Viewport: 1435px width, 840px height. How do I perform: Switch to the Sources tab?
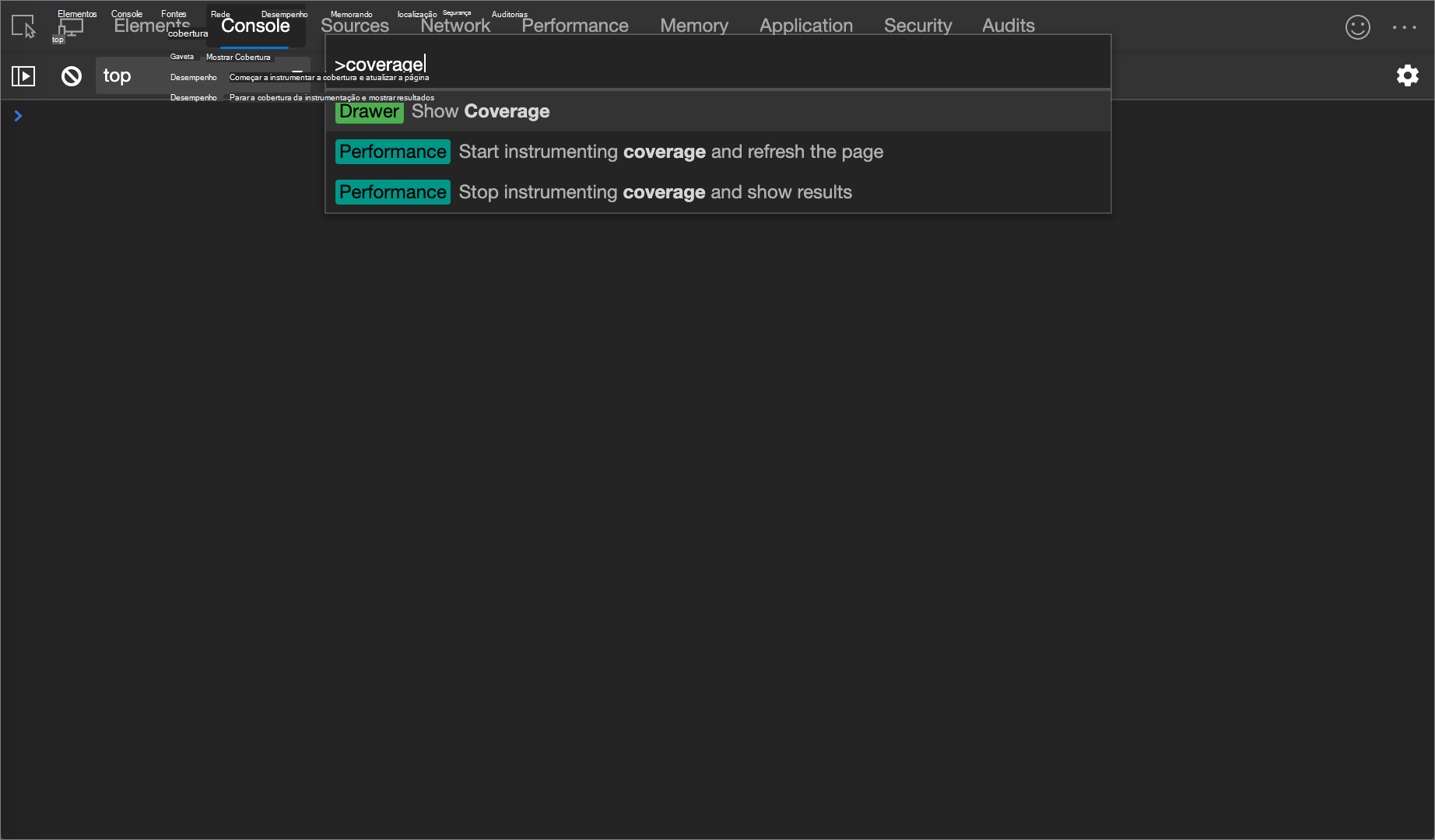click(x=354, y=26)
